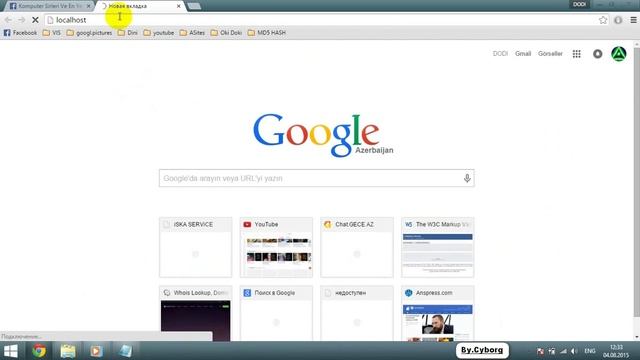Close the Komputer Sirleri tab
The height and width of the screenshot is (360, 640).
[x=89, y=6]
